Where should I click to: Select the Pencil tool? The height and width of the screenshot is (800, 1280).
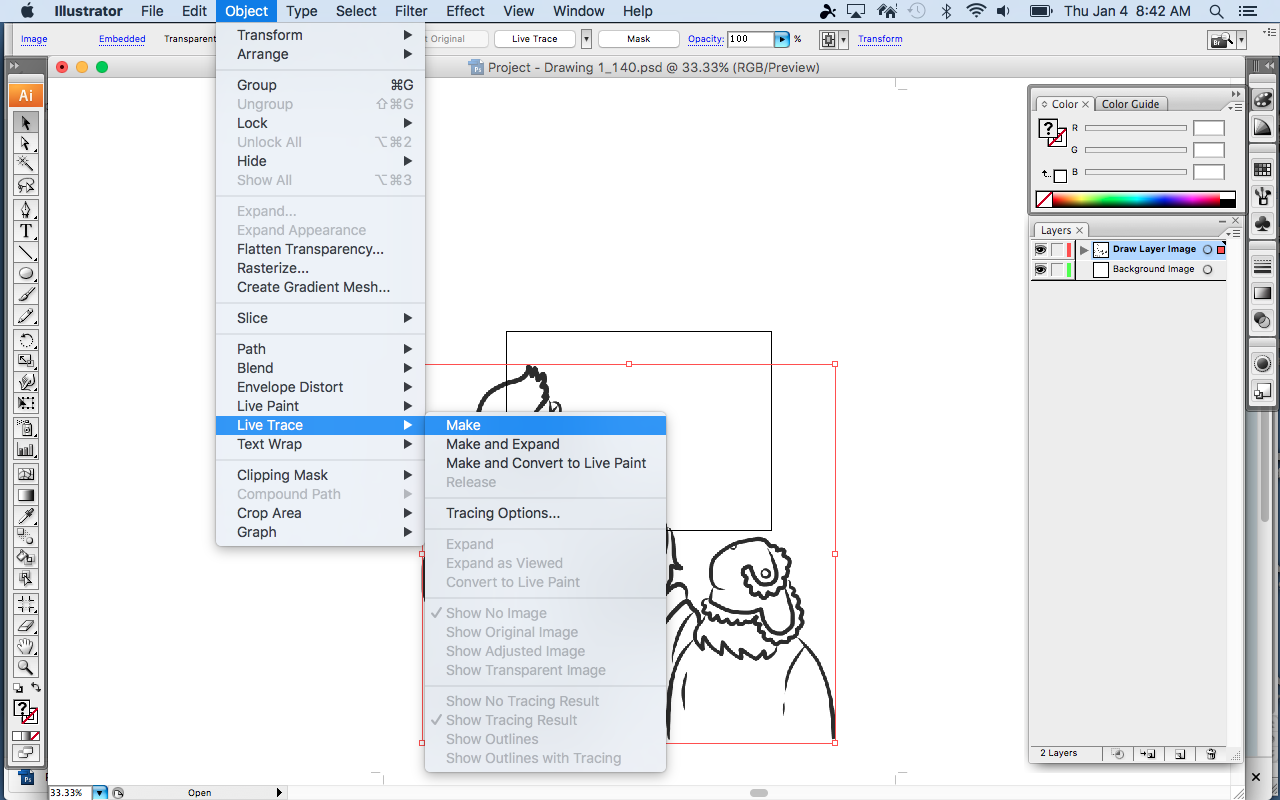[x=26, y=315]
